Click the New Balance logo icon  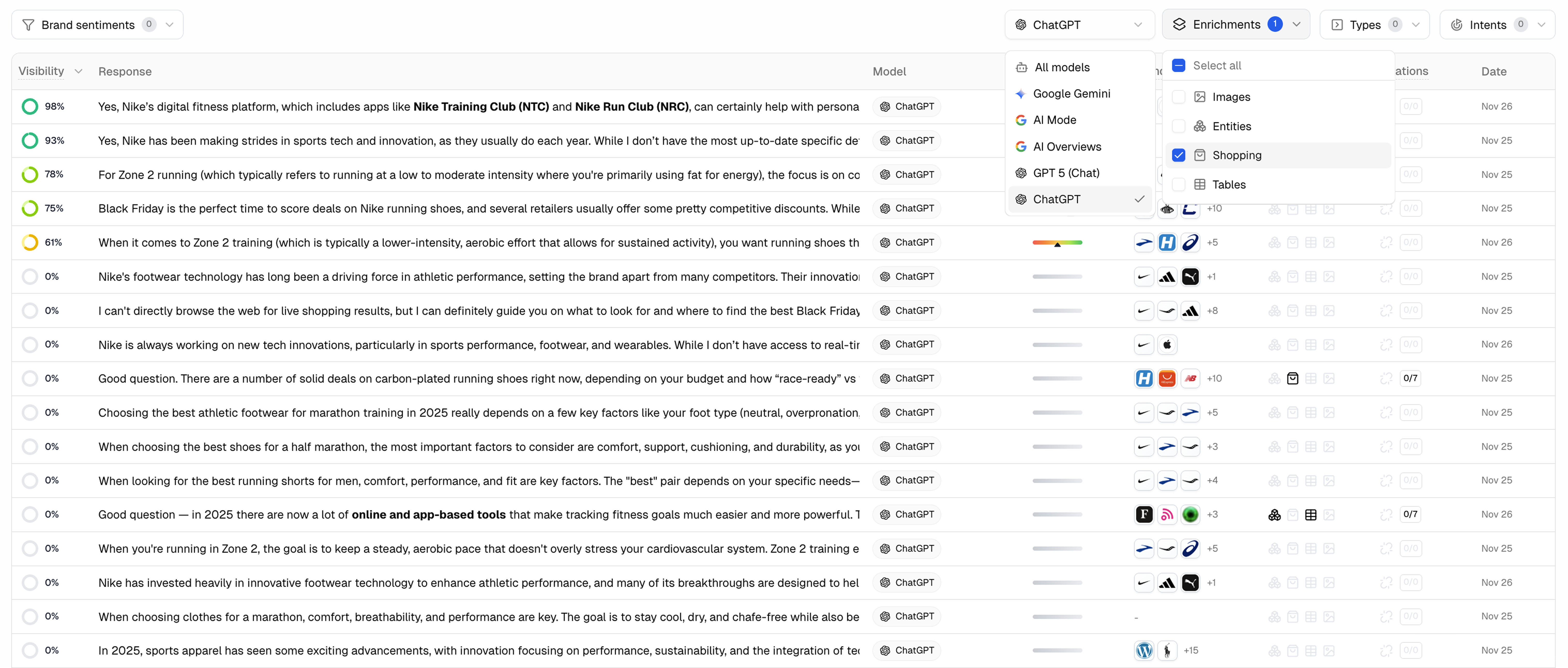(1190, 378)
